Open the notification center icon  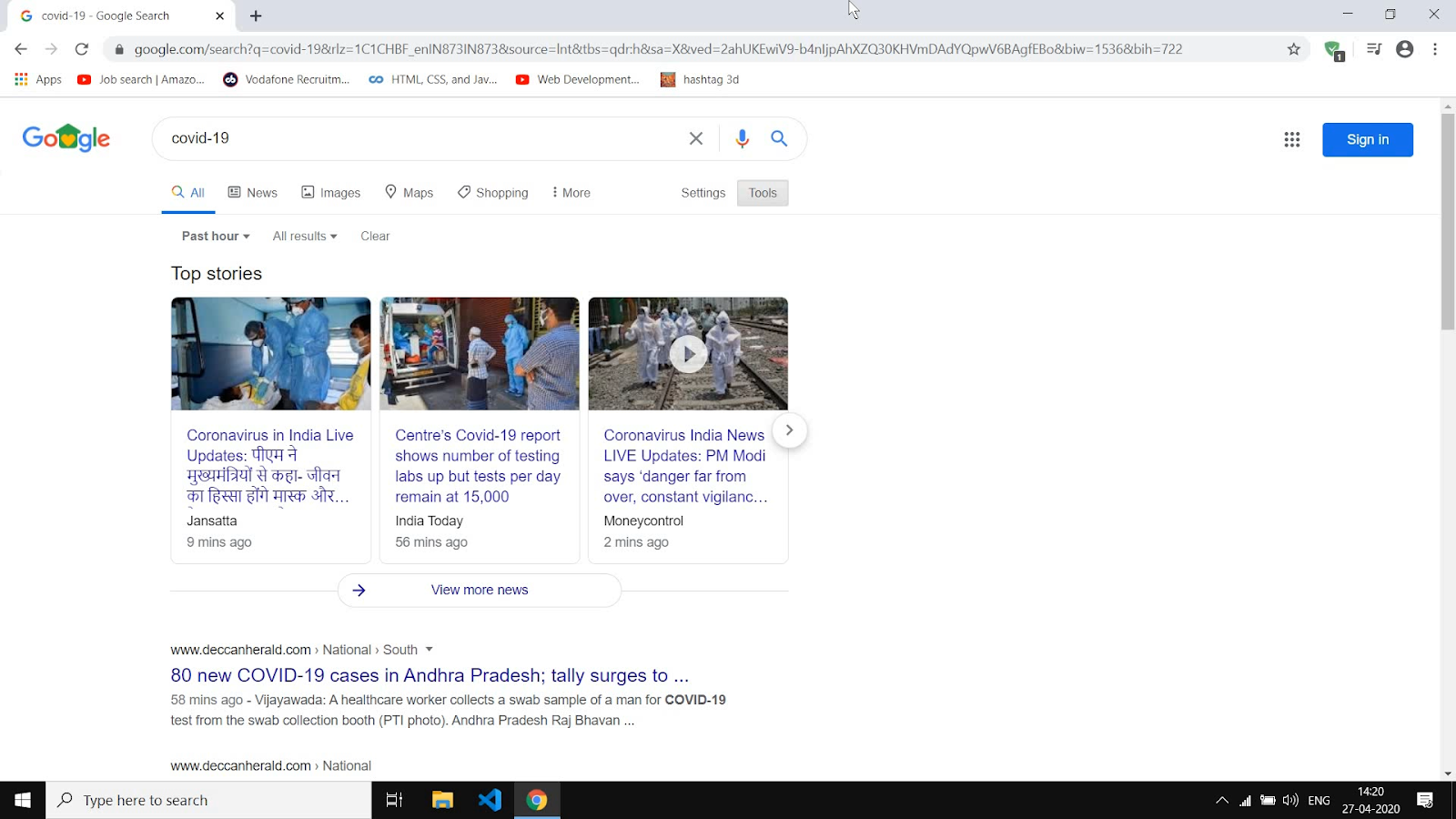pyautogui.click(x=1425, y=801)
